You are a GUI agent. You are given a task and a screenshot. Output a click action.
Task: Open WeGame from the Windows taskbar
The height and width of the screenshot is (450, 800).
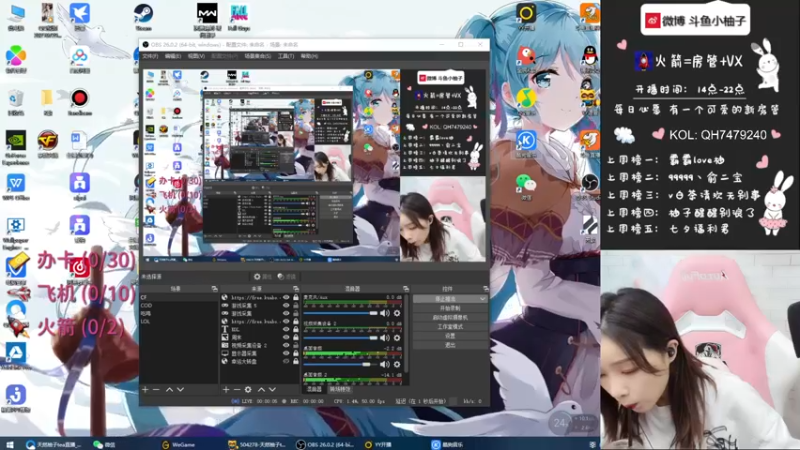(179, 444)
